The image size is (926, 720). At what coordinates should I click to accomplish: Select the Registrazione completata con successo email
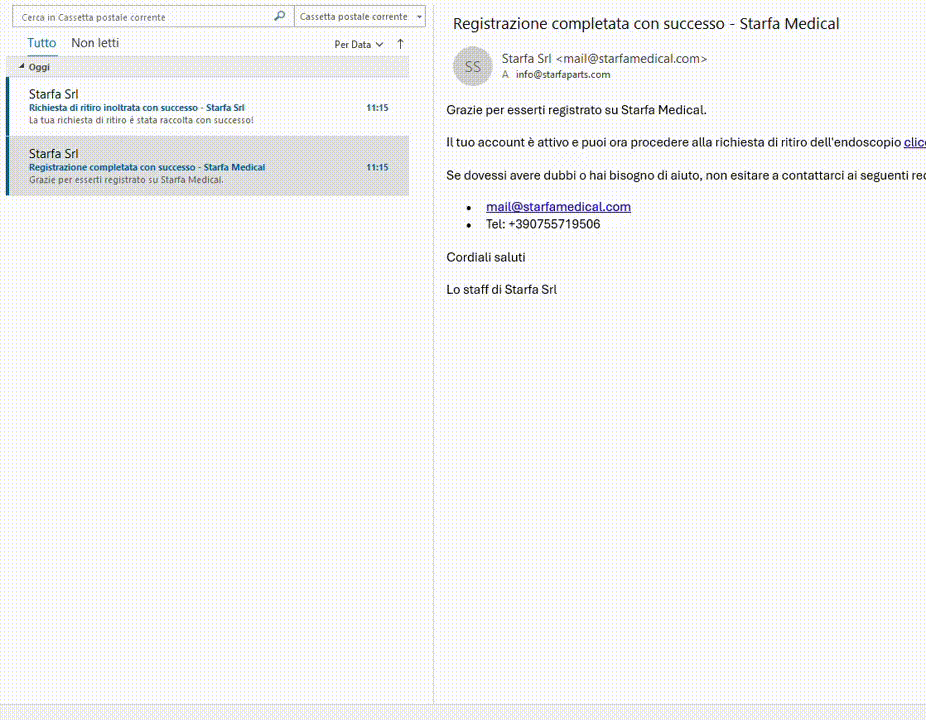point(208,166)
